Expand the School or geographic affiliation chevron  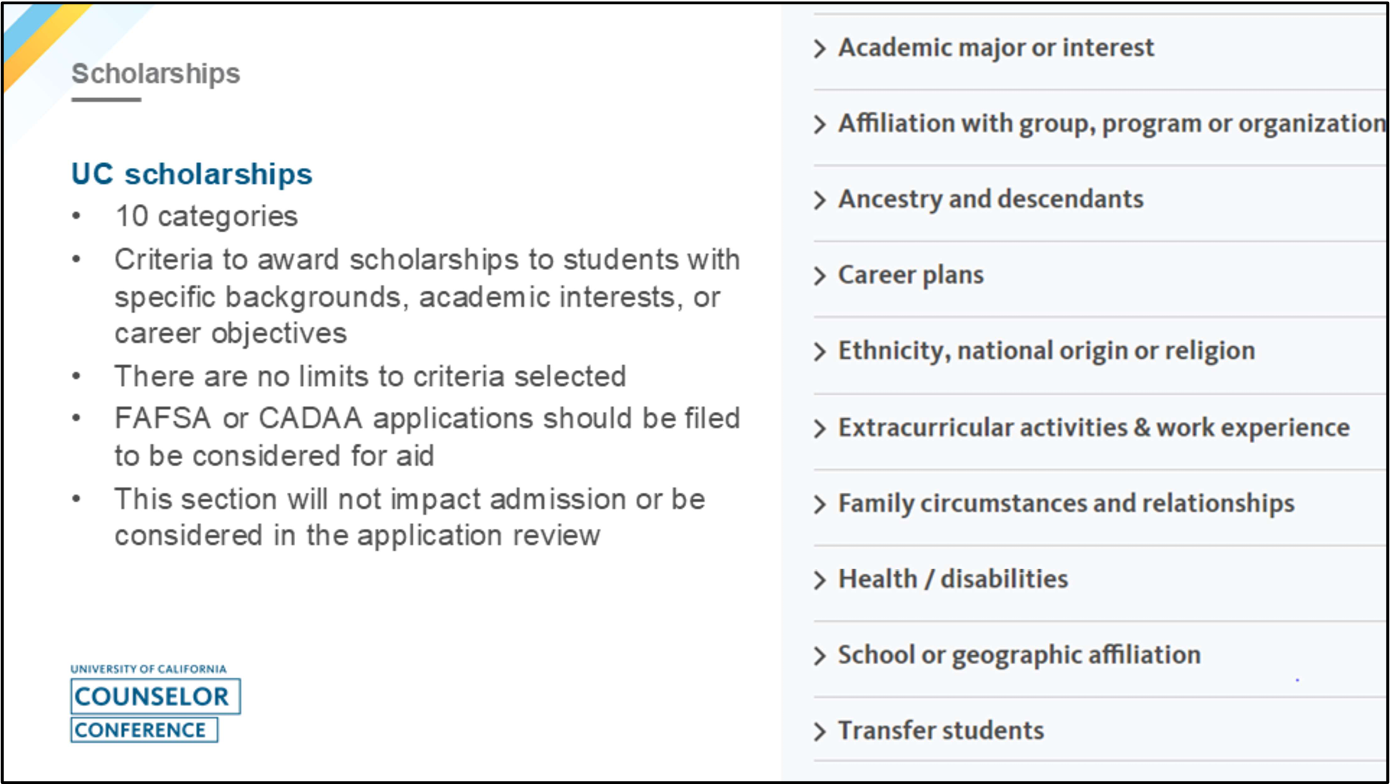820,656
